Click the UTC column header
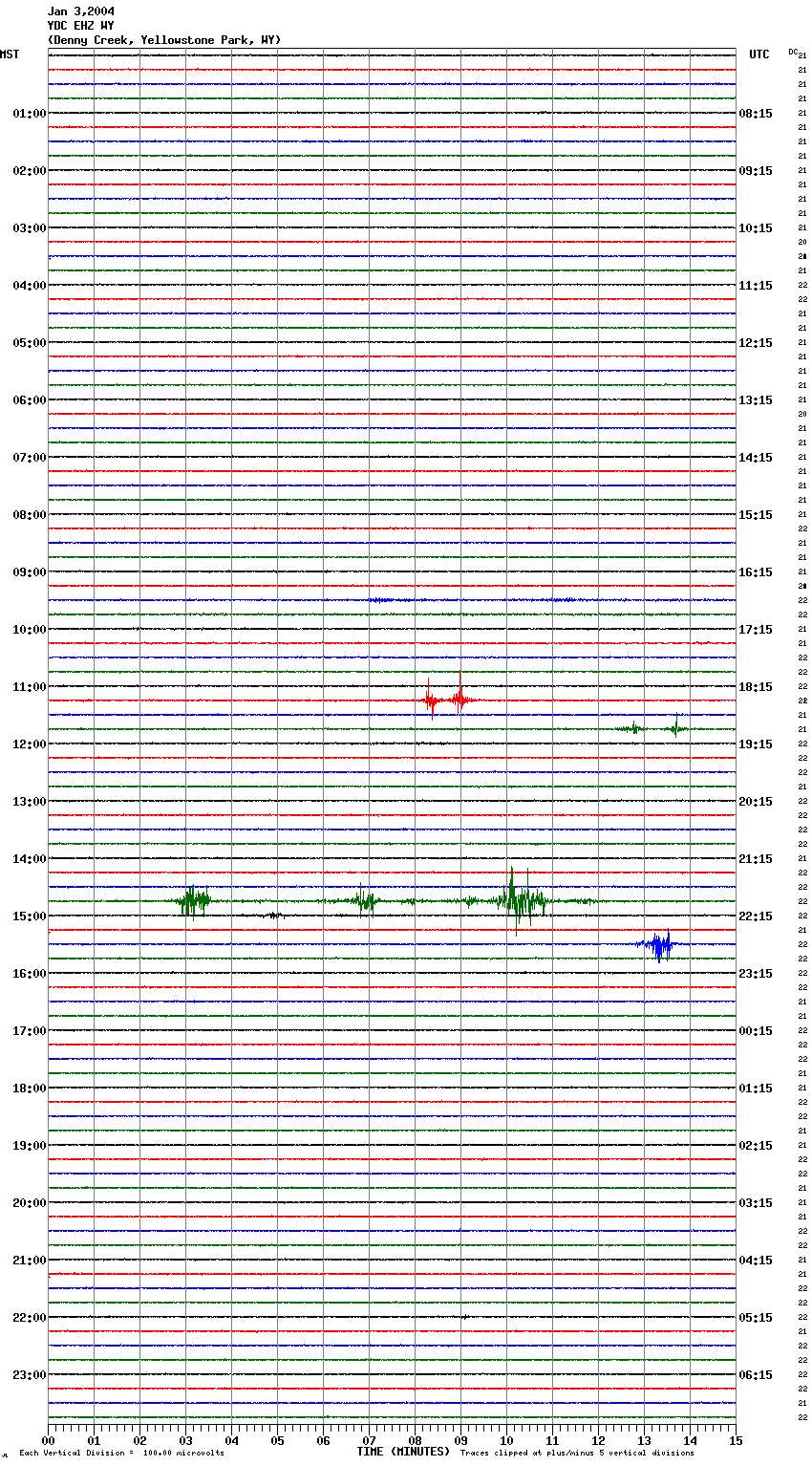812x1466 pixels. [759, 54]
